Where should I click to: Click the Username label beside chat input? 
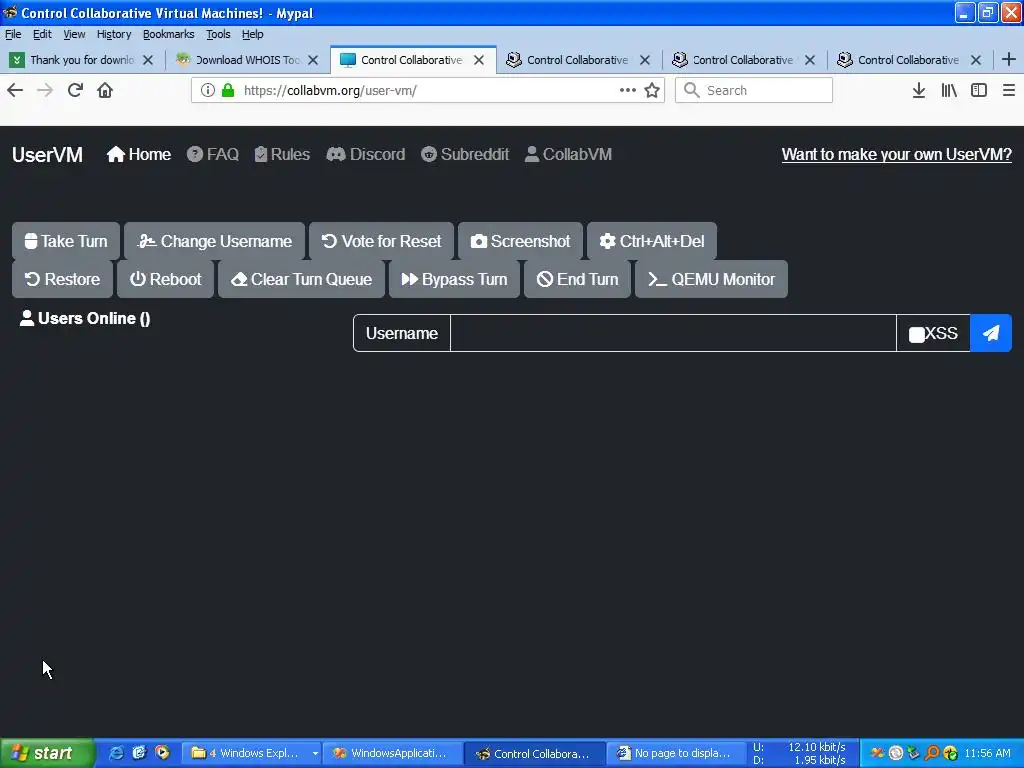(402, 333)
